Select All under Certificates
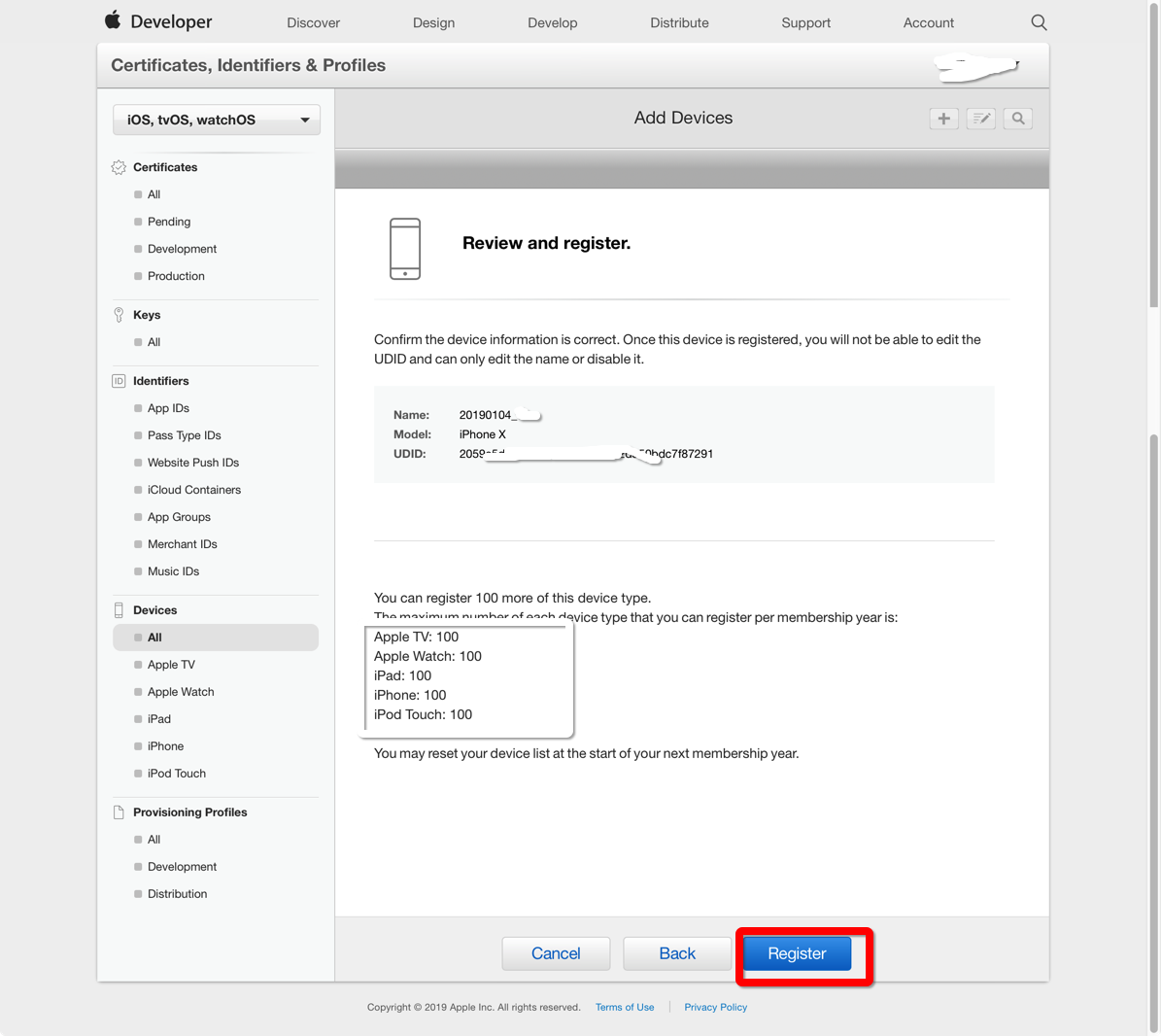The width and height of the screenshot is (1161, 1036). pyautogui.click(x=154, y=194)
